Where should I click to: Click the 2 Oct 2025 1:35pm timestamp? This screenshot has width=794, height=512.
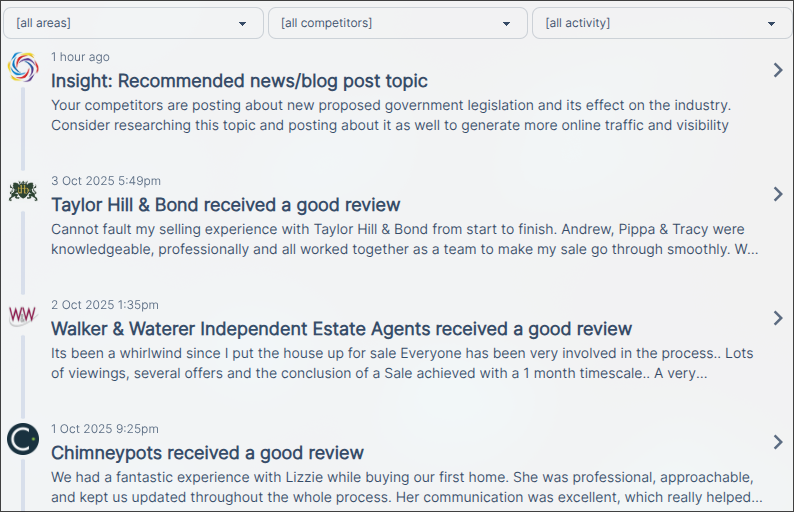pyautogui.click(x=105, y=305)
